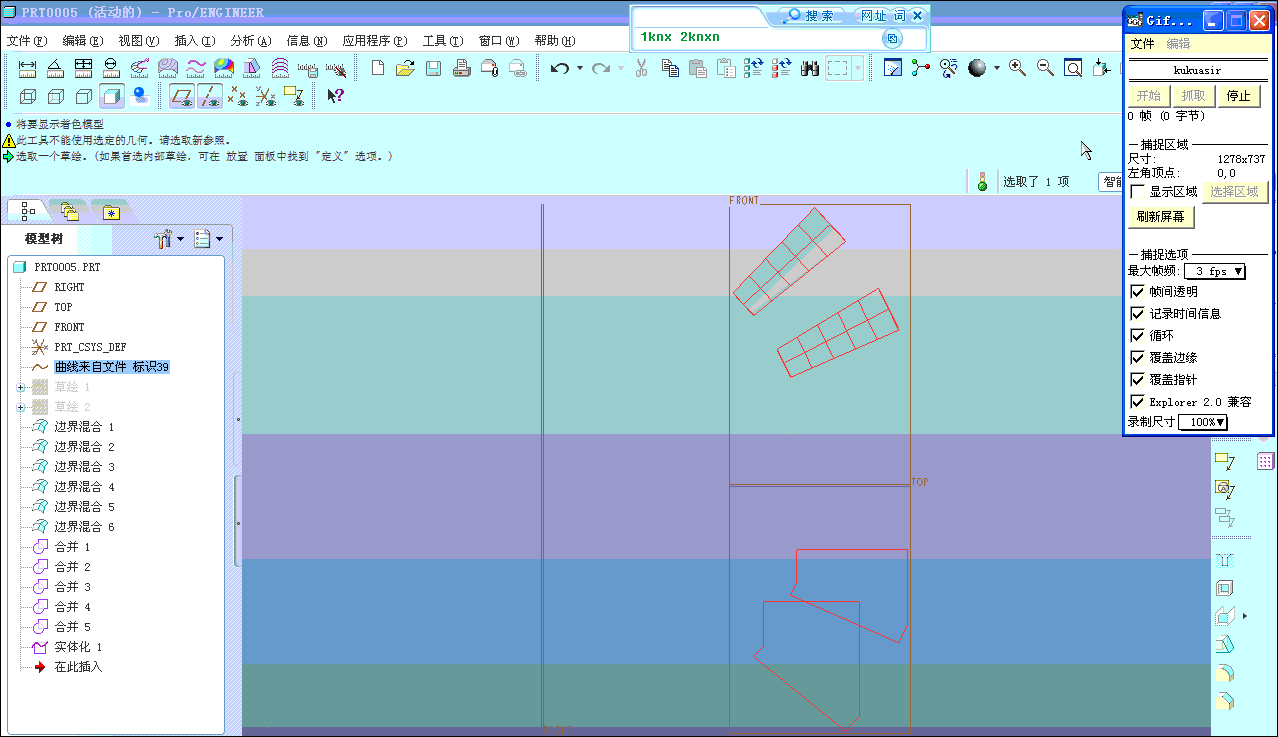The image size is (1278, 737).
Task: Click the Save disk icon
Action: click(x=433, y=68)
